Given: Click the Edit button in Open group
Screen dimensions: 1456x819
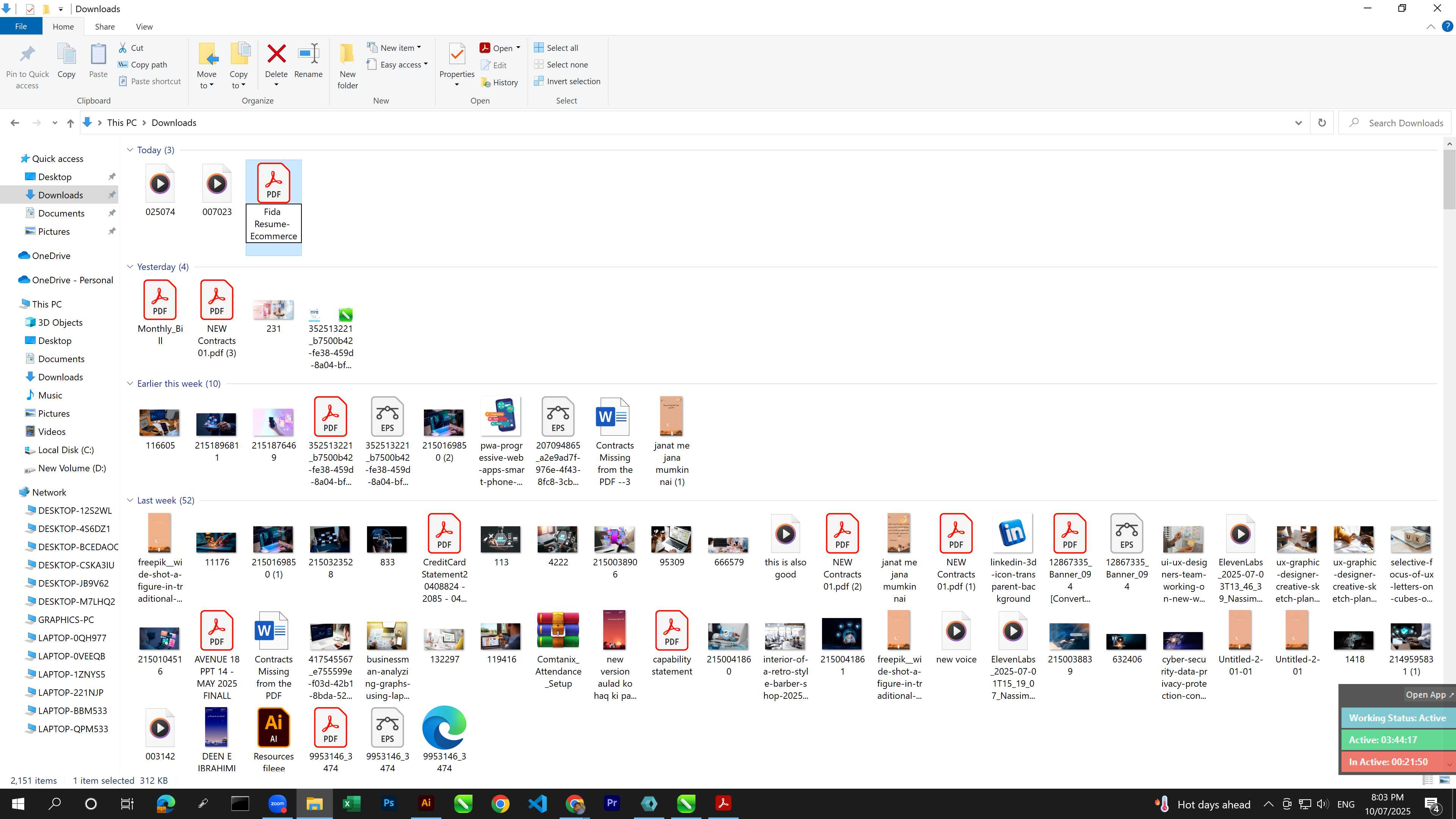Looking at the screenshot, I should coord(493,65).
